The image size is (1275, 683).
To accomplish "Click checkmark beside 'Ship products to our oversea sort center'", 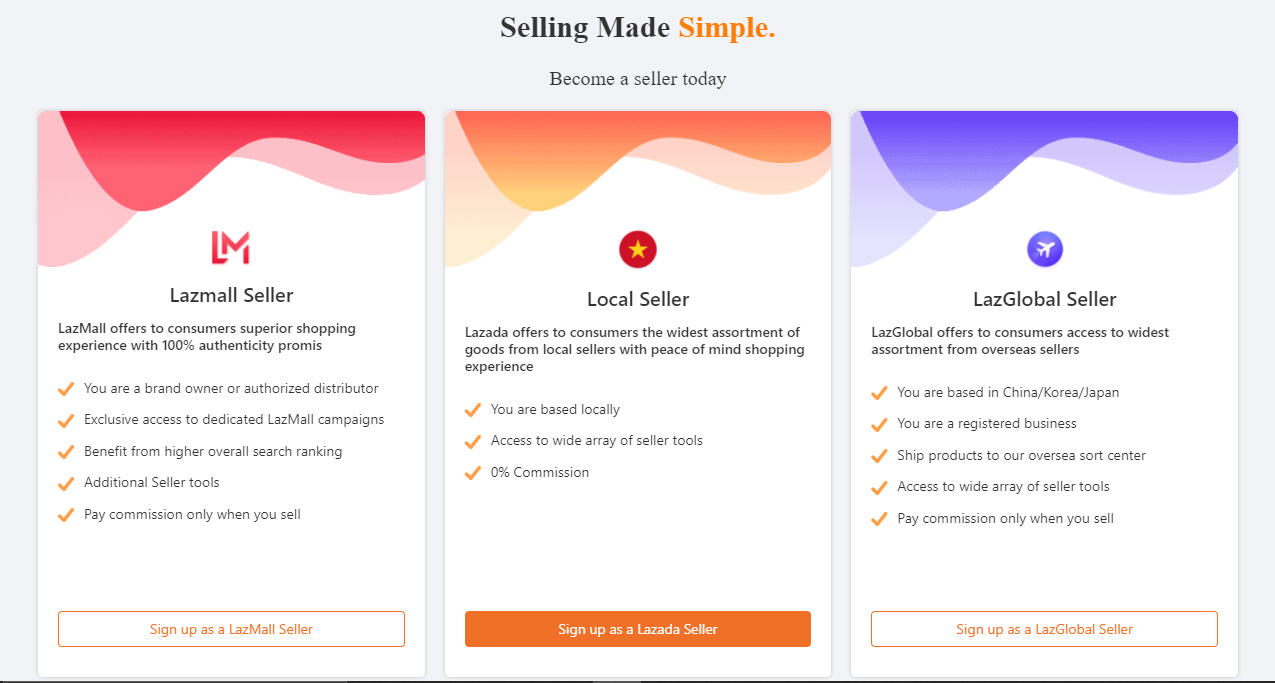I will pyautogui.click(x=879, y=455).
